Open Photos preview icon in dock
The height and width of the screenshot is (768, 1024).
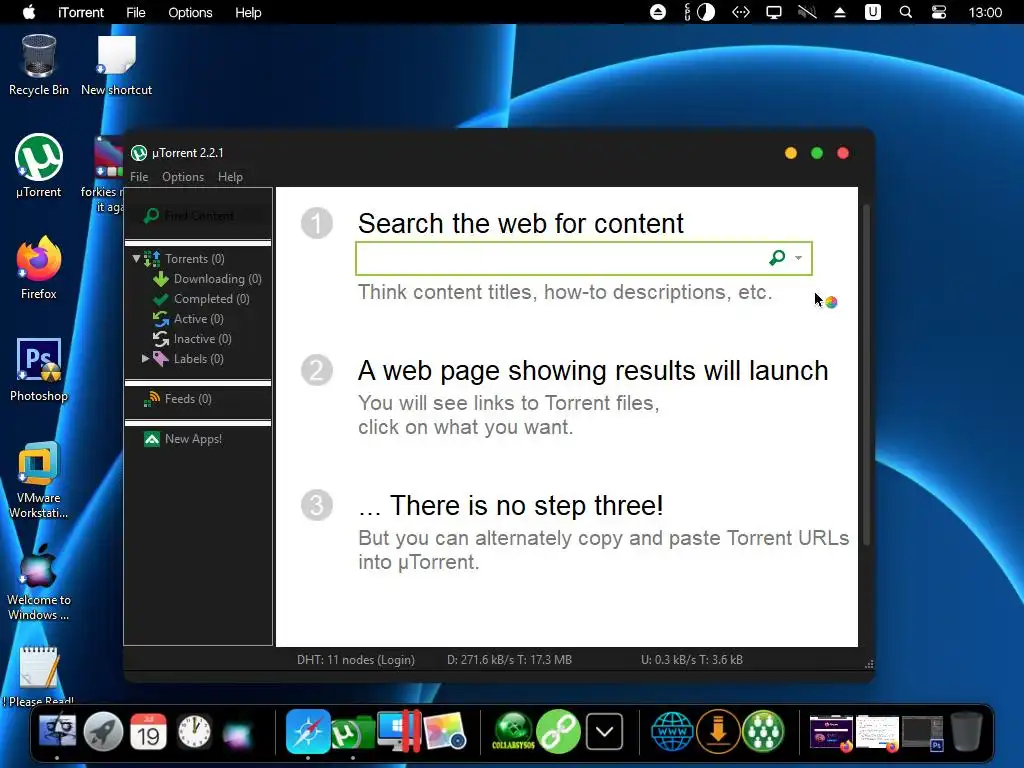(445, 731)
